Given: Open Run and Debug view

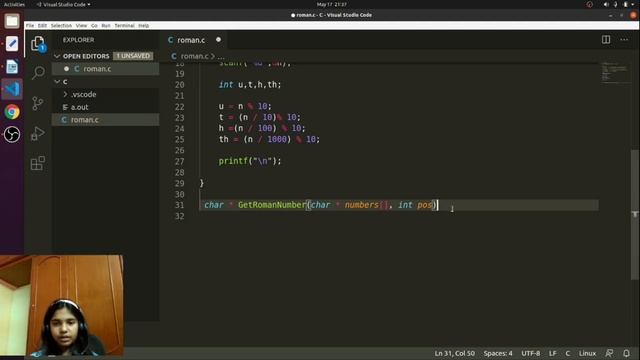Looking at the screenshot, I should coord(38,133).
